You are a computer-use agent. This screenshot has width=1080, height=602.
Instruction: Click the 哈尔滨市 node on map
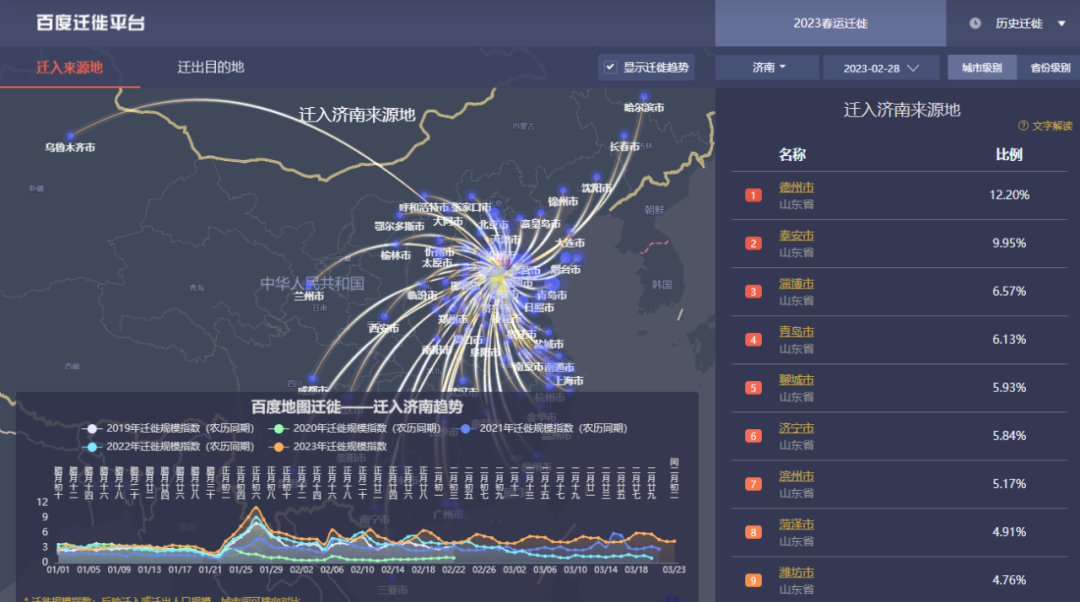point(644,97)
